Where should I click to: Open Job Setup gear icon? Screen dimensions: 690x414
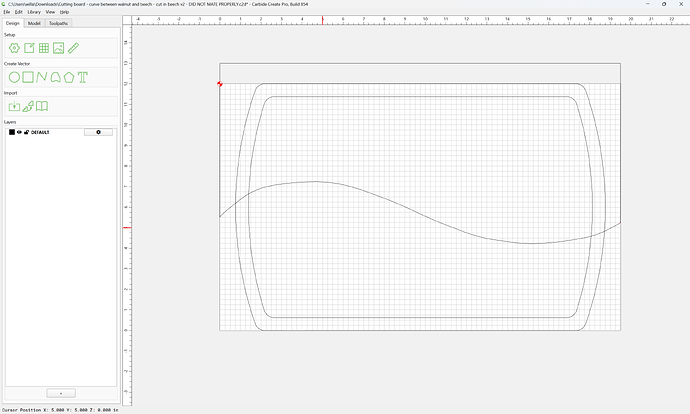(x=15, y=48)
